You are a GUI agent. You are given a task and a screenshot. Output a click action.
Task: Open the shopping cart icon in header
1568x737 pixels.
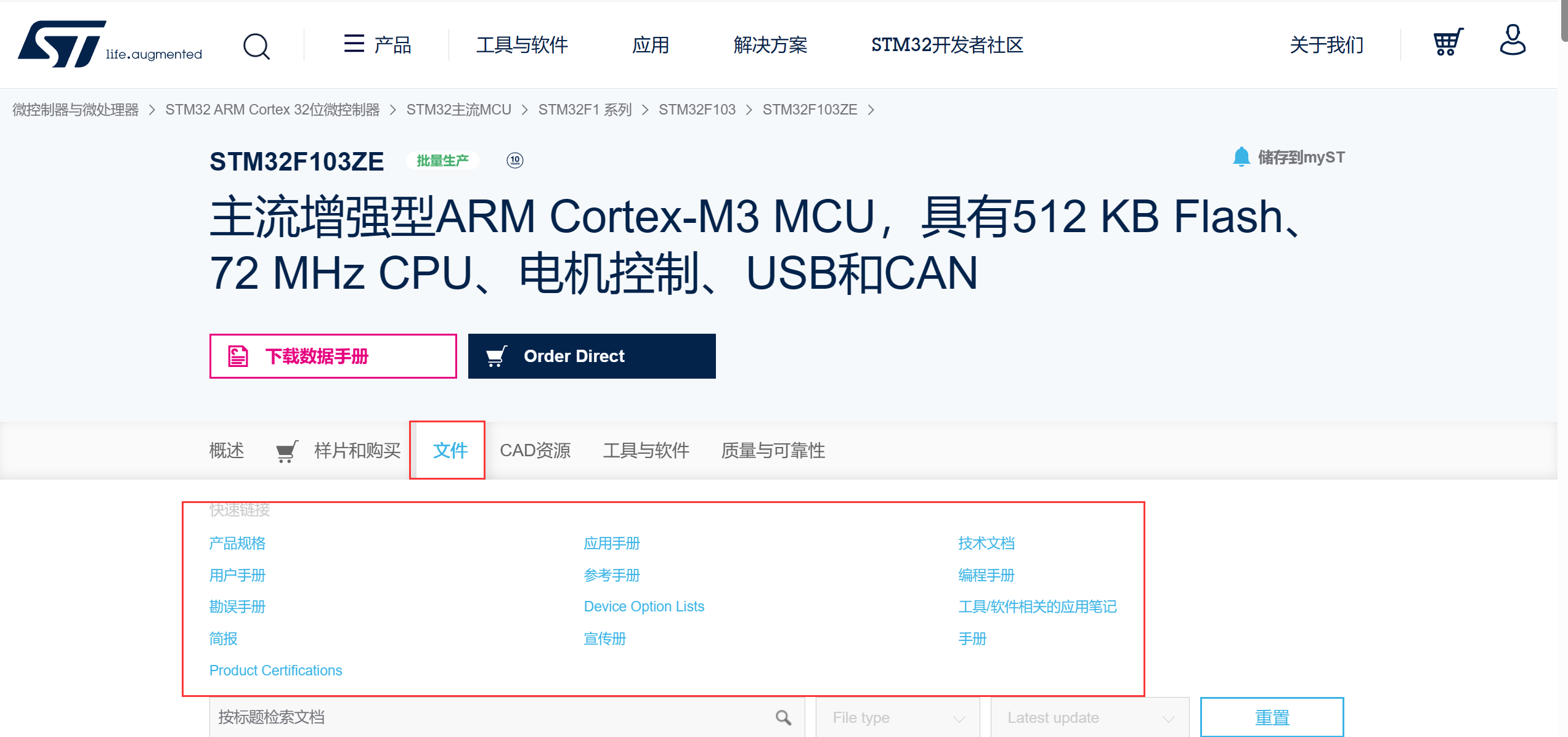[1447, 42]
